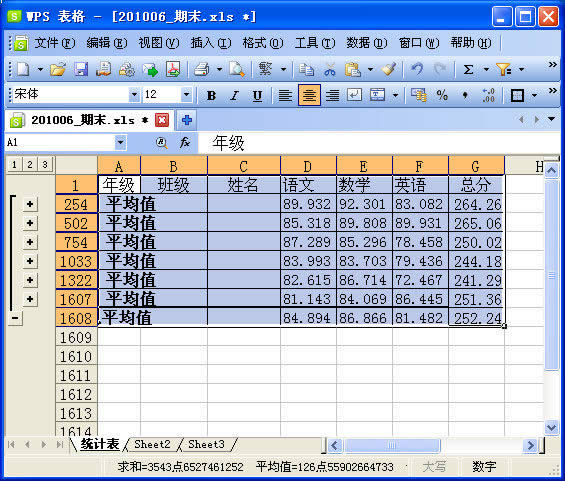Screen dimensions: 565x481
Task: Click outline level 2 button
Action: pos(30,165)
